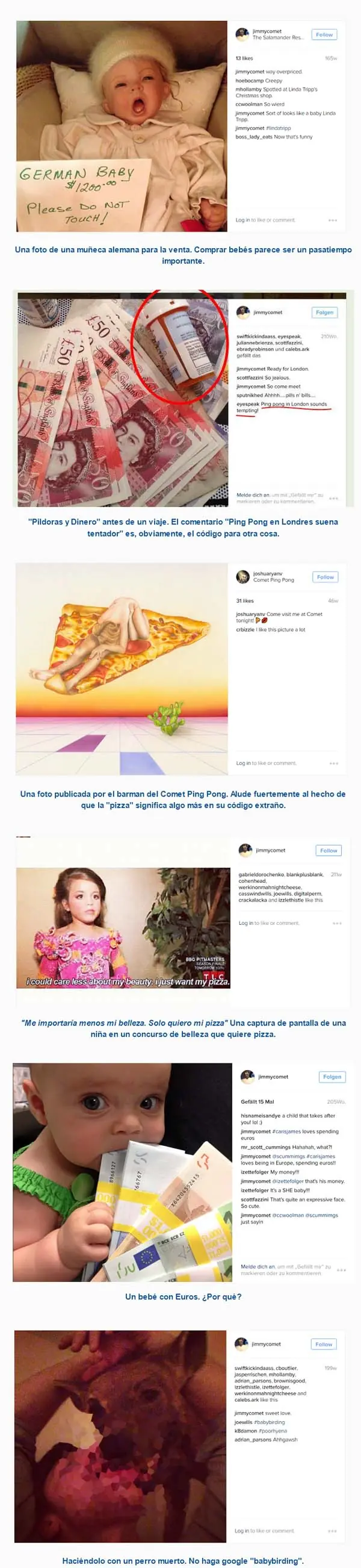Open options dots on pageant girl post
This screenshot has height=1568, width=361.
(x=338, y=923)
